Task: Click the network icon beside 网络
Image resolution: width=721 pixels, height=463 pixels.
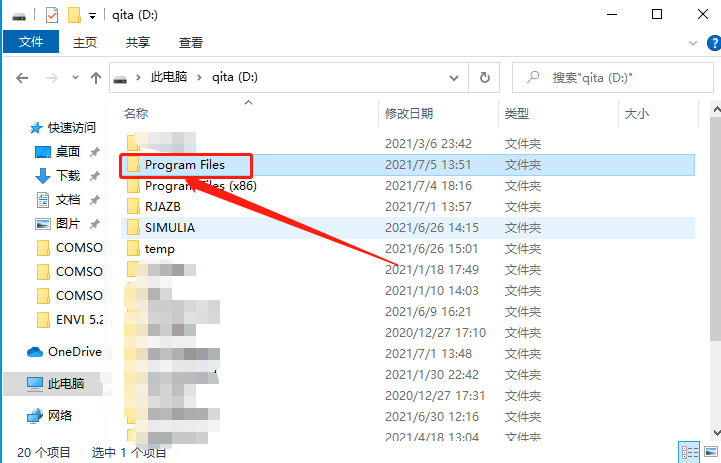Action: pos(34,416)
